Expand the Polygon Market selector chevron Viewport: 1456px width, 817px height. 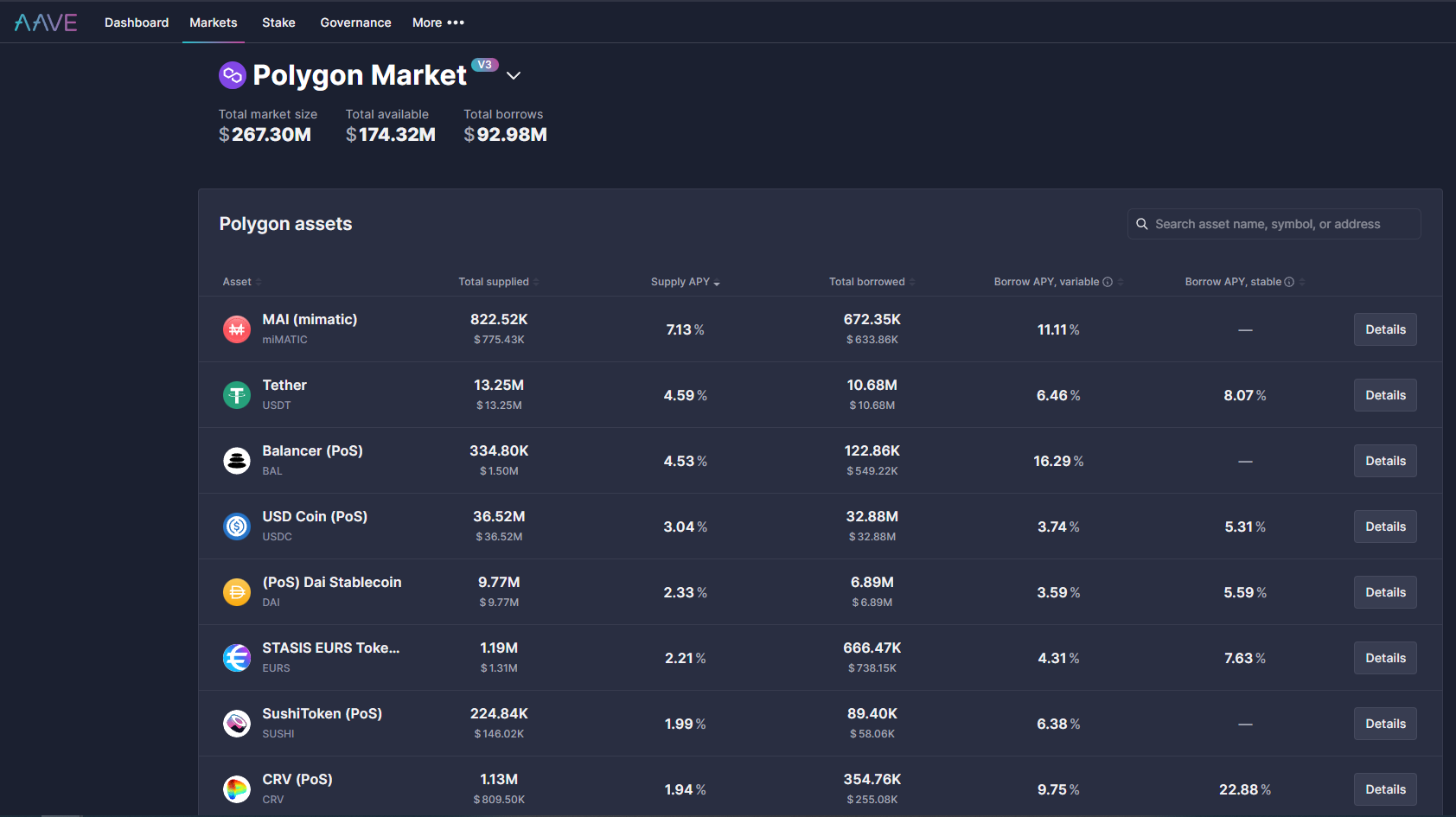(x=514, y=76)
